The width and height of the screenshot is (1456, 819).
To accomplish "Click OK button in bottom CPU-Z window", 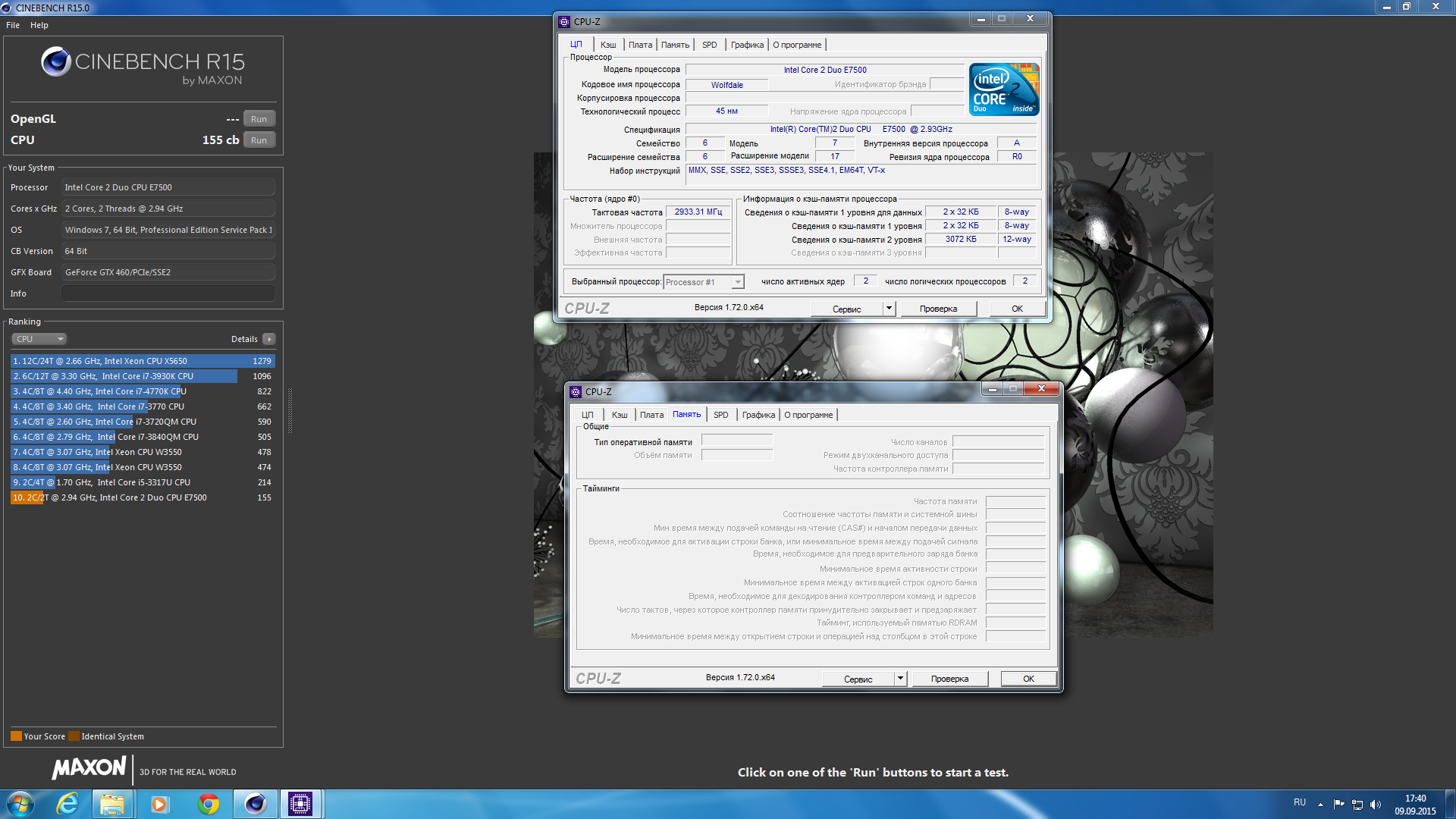I will 1028,679.
